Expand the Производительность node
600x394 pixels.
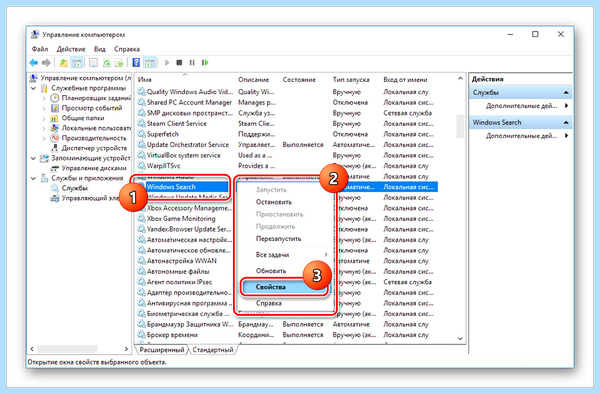pos(44,138)
